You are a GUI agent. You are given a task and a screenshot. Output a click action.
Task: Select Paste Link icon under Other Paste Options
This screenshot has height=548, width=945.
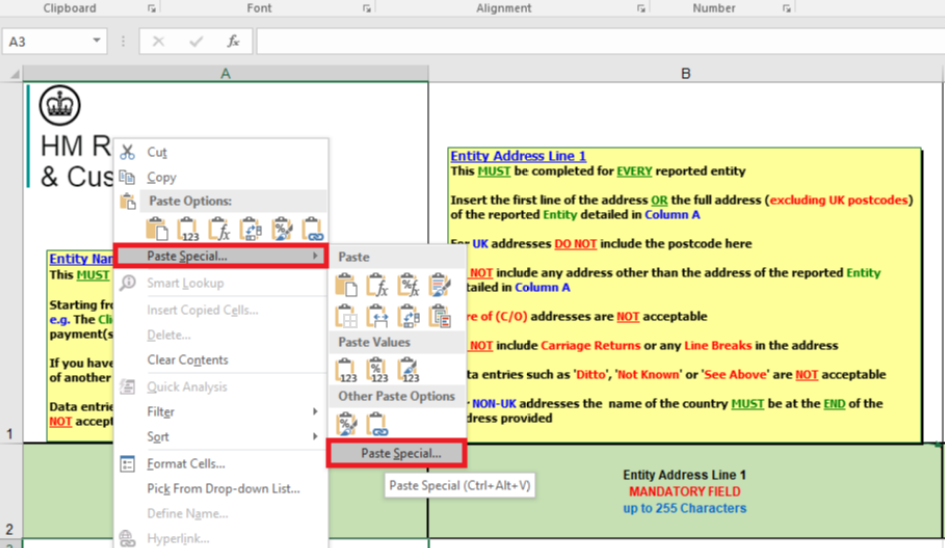(377, 424)
